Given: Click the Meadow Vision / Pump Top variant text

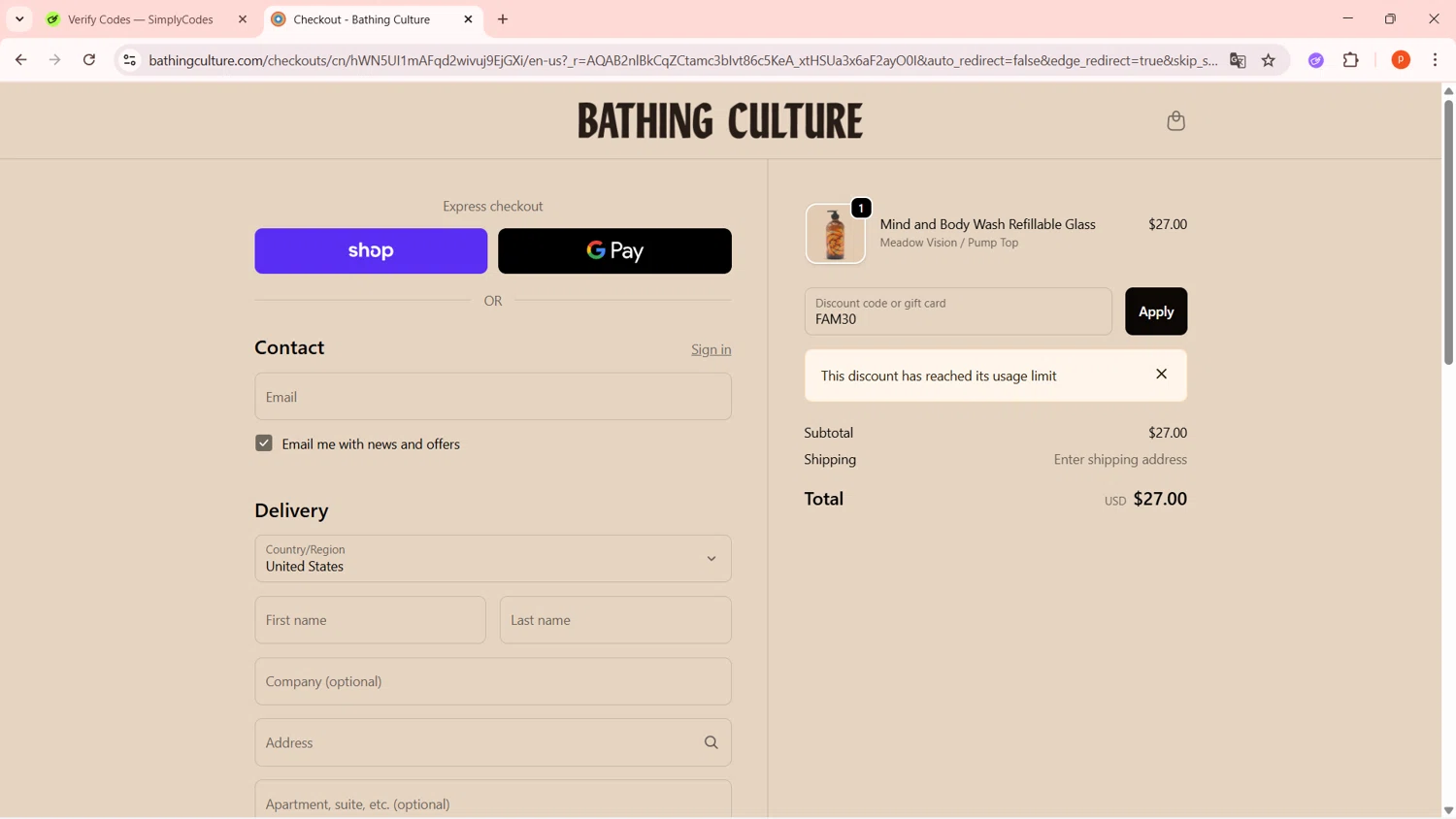Looking at the screenshot, I should point(949,243).
